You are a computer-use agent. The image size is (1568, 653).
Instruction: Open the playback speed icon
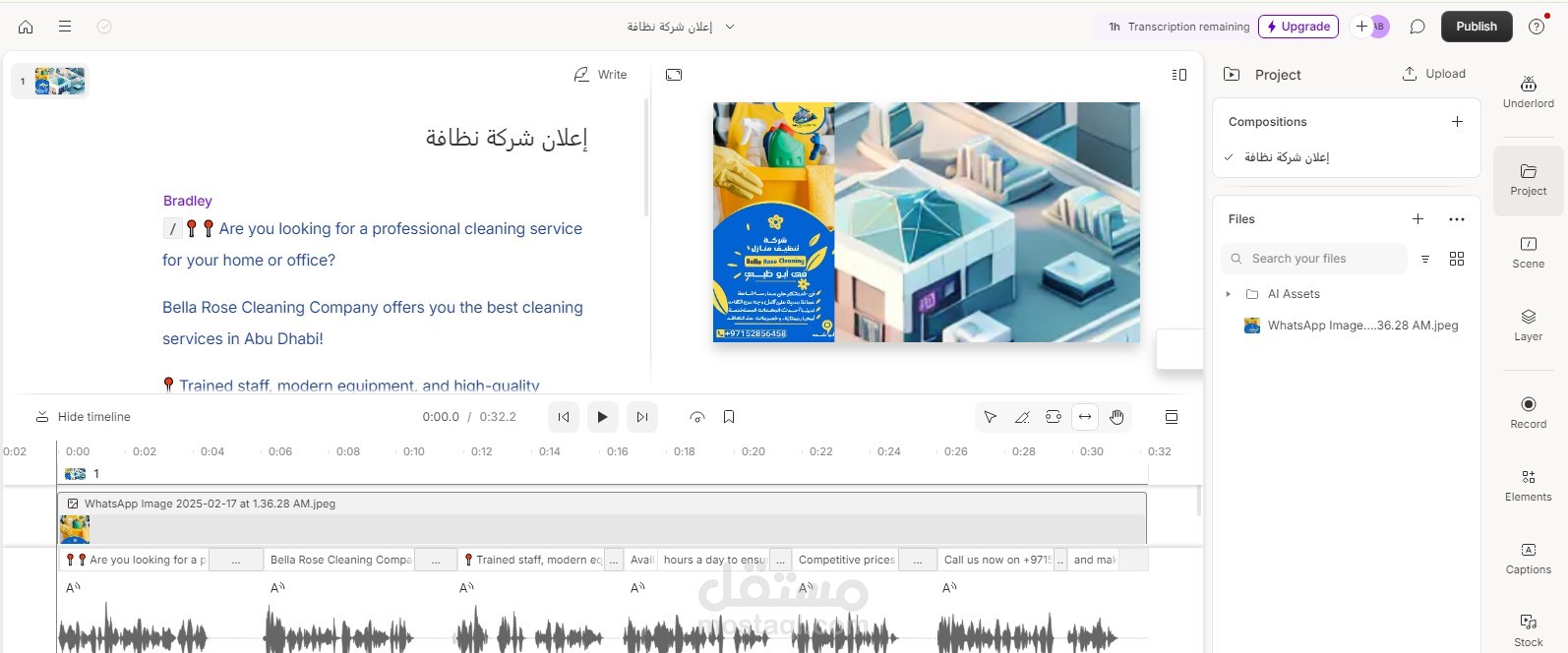(x=697, y=417)
